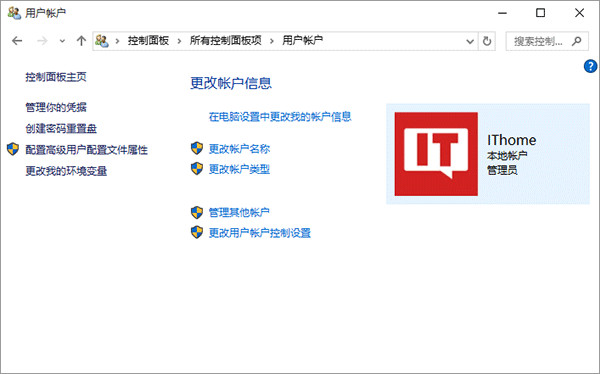
Task: Go up one level with up arrow
Action: [x=81, y=41]
